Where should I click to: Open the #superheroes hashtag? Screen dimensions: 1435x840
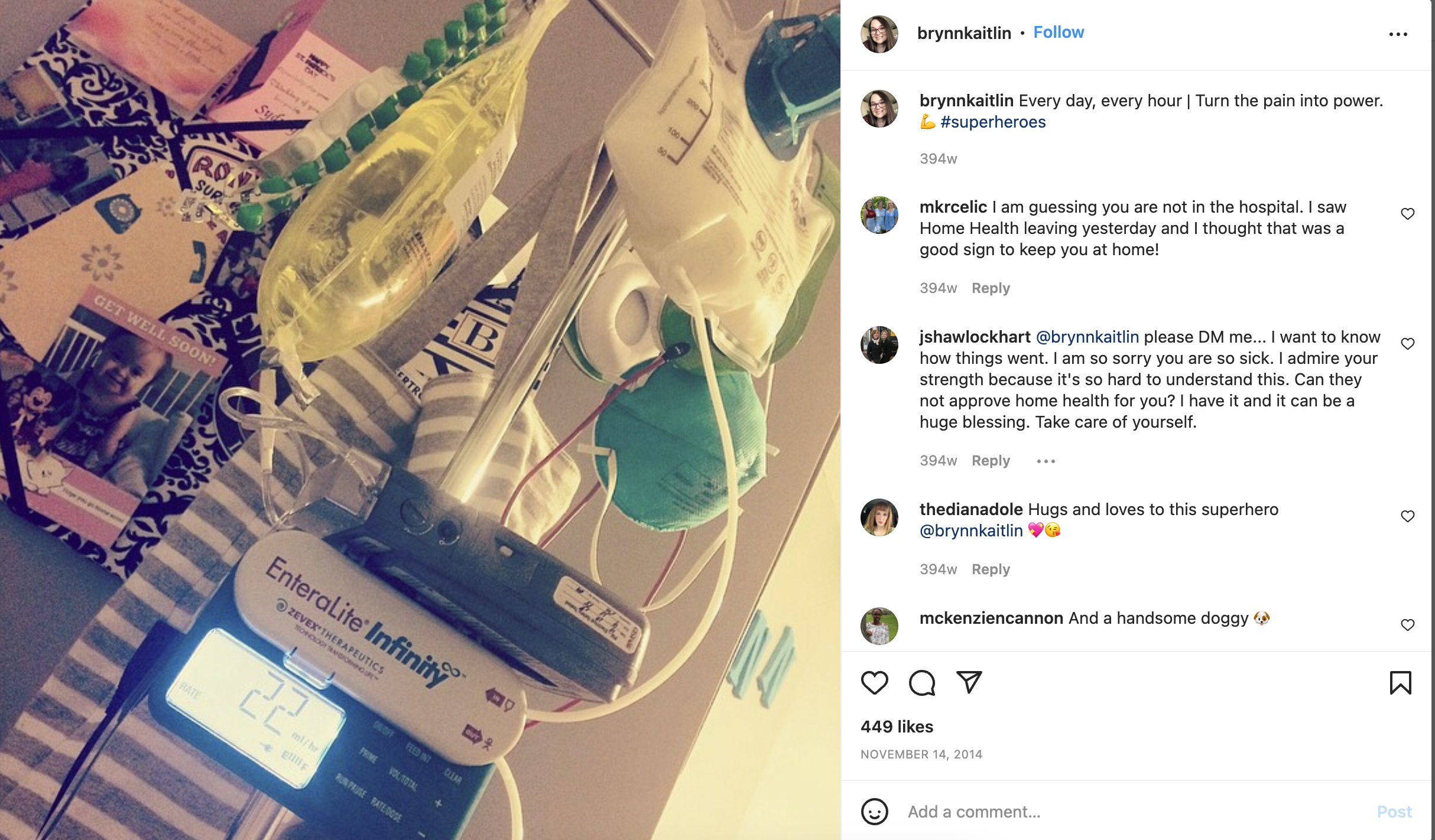tap(993, 122)
